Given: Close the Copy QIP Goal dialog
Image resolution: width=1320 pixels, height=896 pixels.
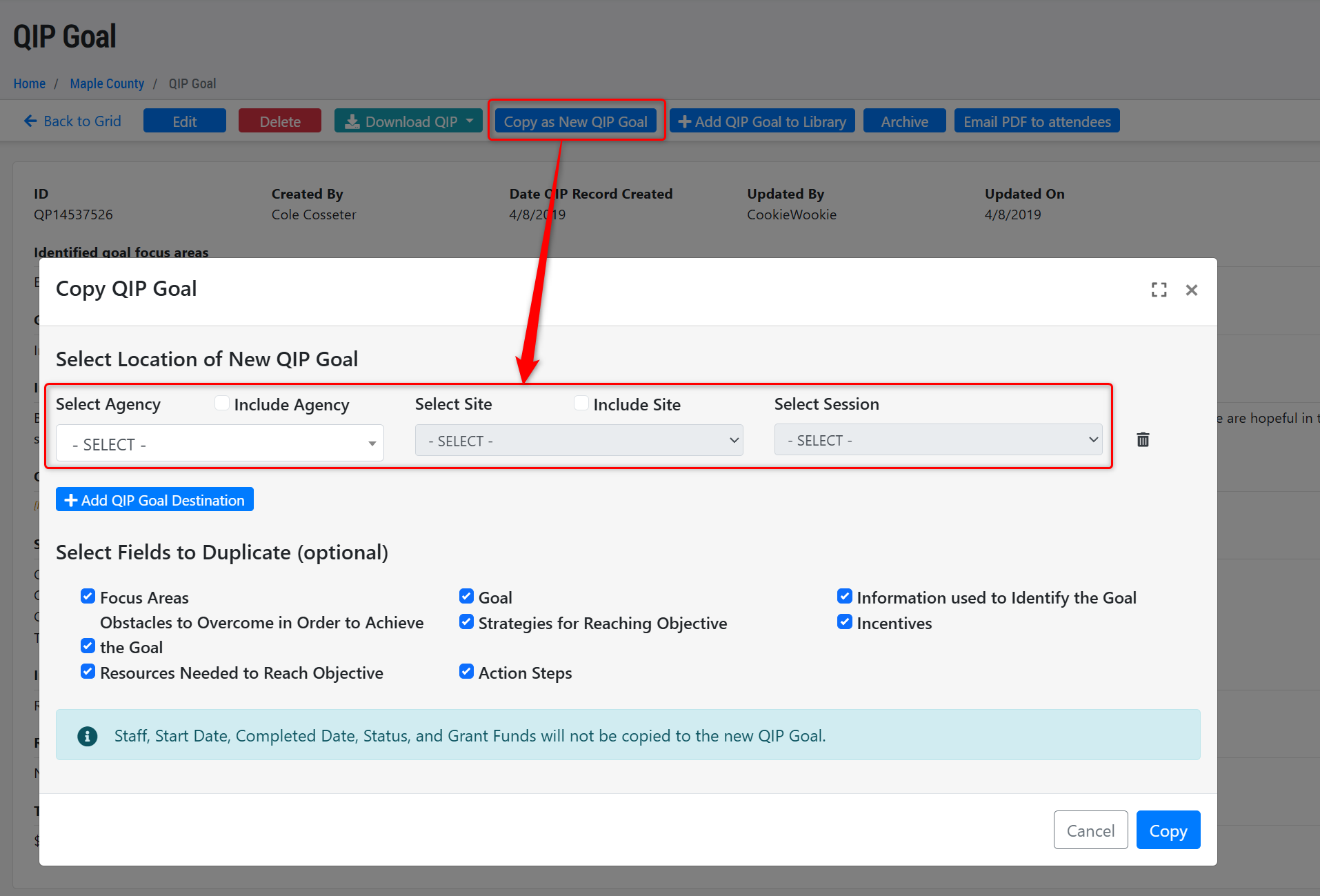Looking at the screenshot, I should pos(1192,290).
